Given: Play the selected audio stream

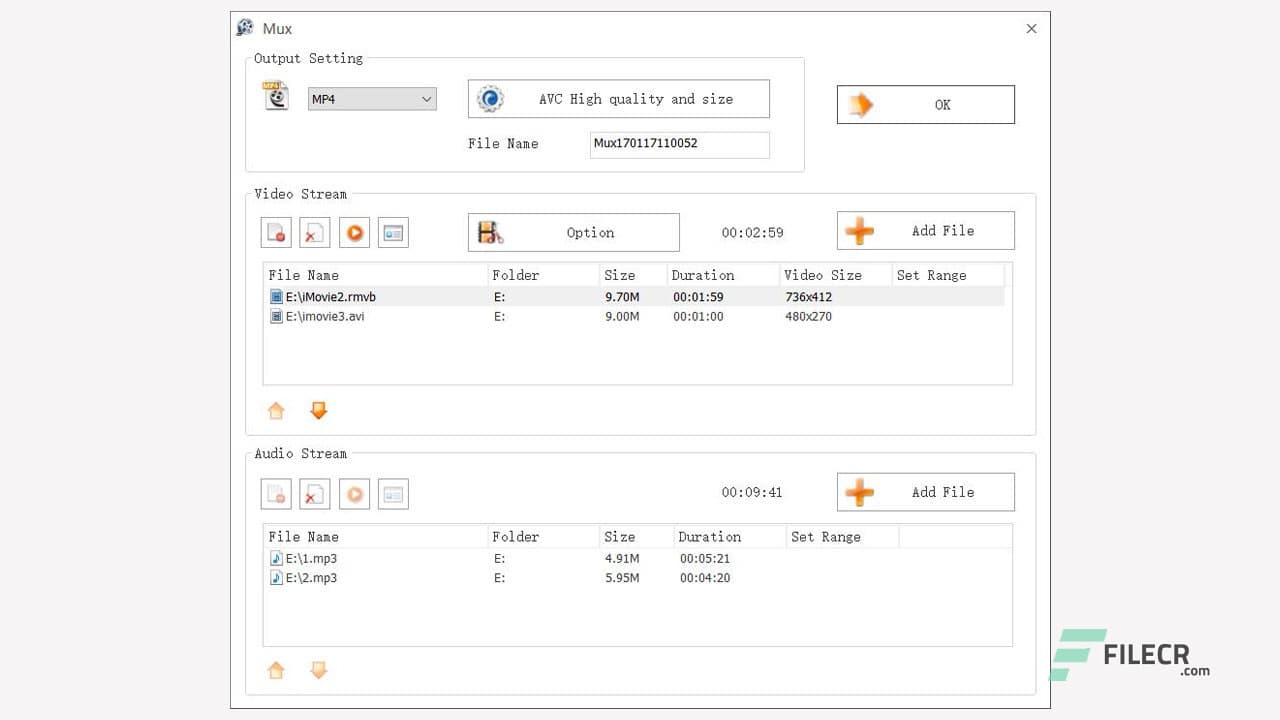Looking at the screenshot, I should [354, 492].
